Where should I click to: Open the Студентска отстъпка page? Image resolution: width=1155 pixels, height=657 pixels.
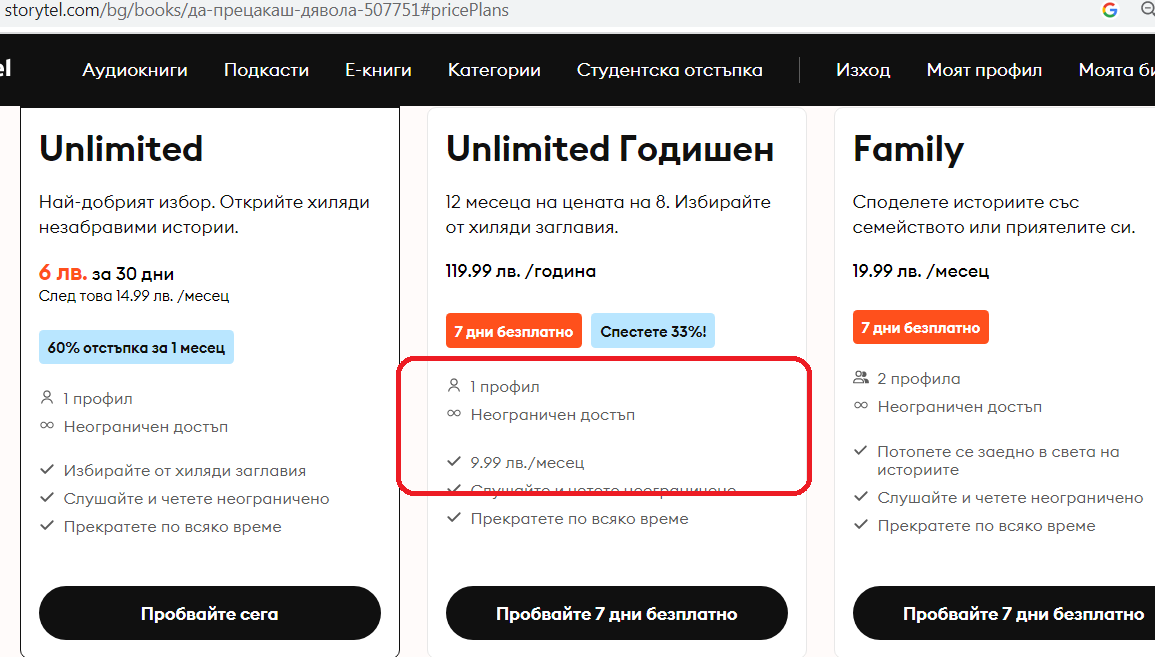669,70
